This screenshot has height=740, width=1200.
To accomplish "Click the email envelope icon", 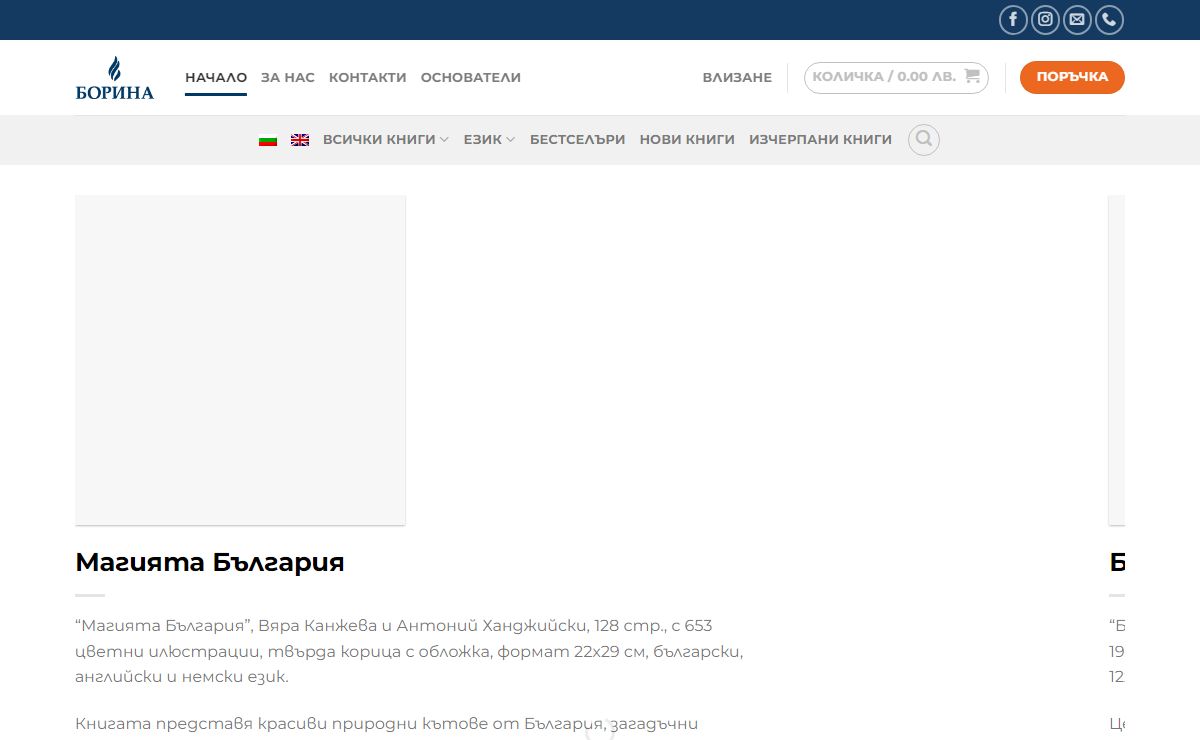I will point(1077,20).
